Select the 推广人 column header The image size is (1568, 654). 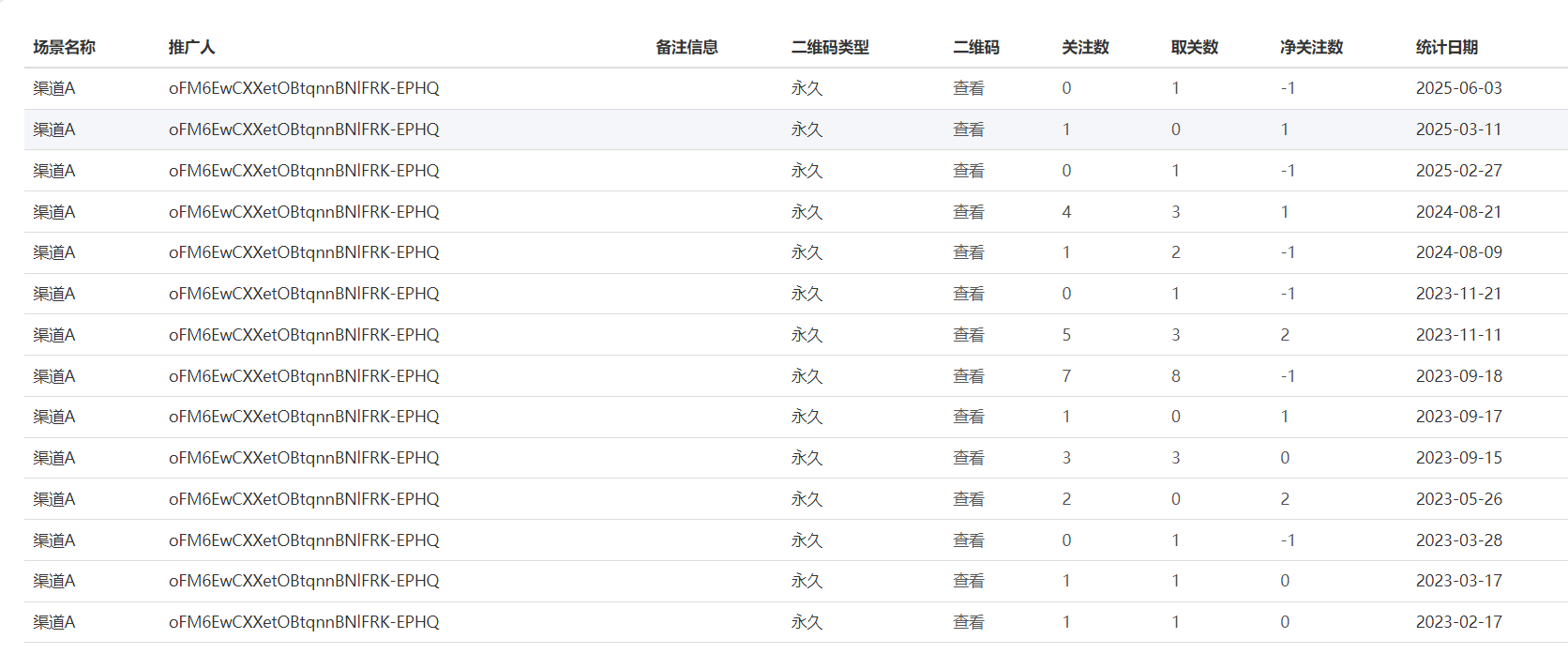191,47
